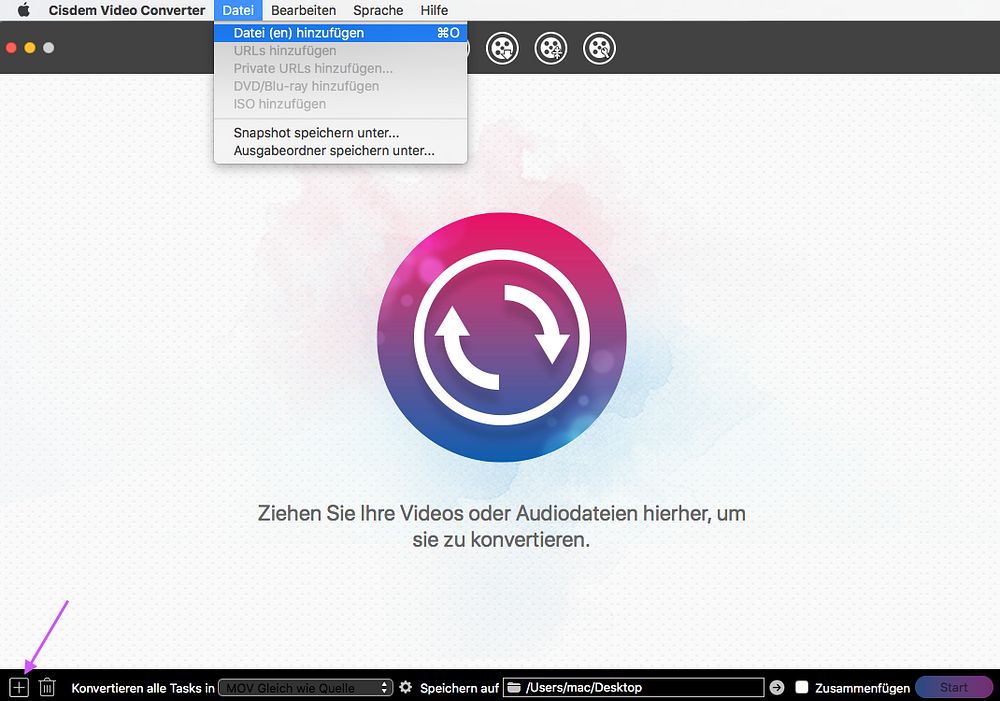This screenshot has height=701, width=1000.
Task: Click the Start button
Action: (953, 687)
